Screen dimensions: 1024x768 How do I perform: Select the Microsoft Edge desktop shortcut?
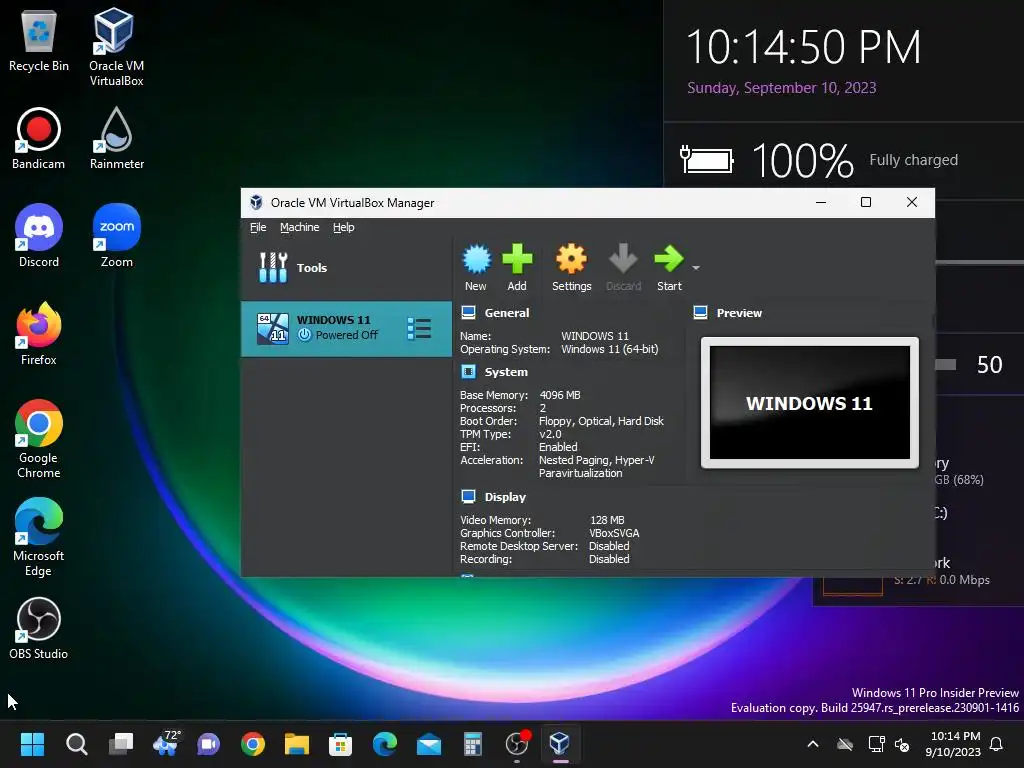pos(39,537)
